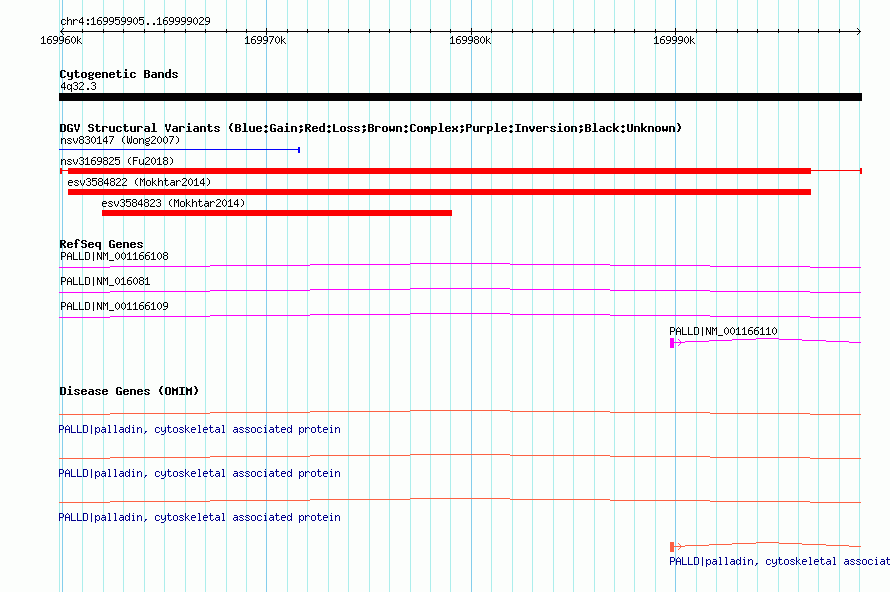The image size is (890, 592).
Task: Click the RefSeq Genes track title
Action: click(101, 244)
